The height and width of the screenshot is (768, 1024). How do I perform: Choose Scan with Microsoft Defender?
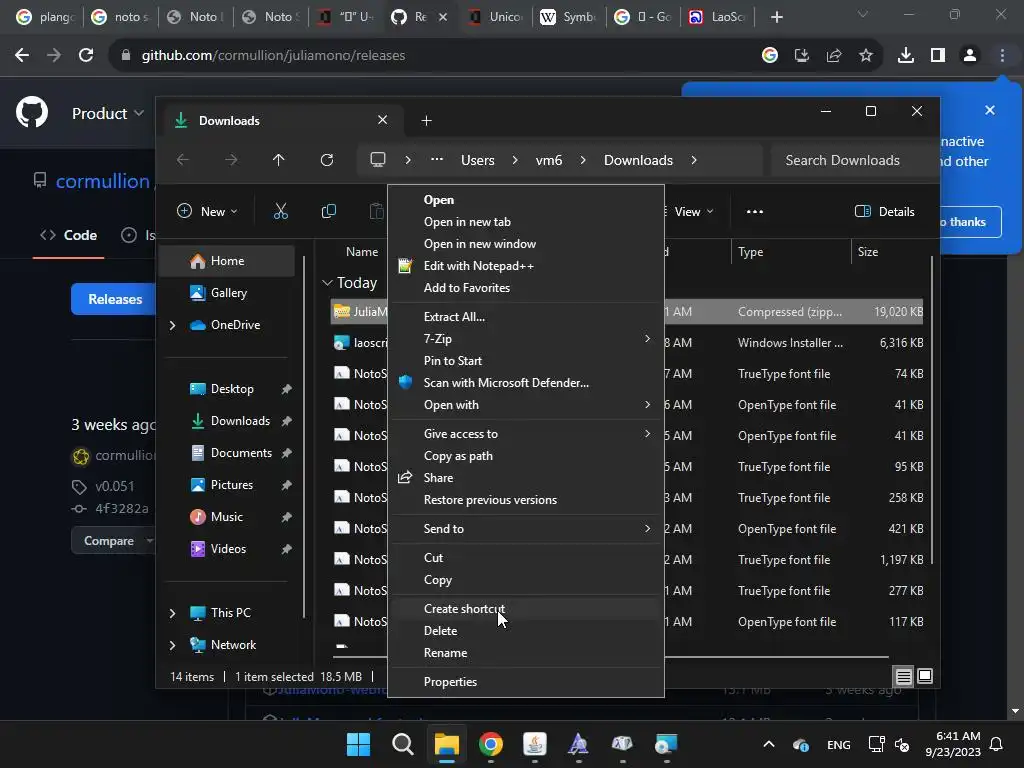click(526, 383)
